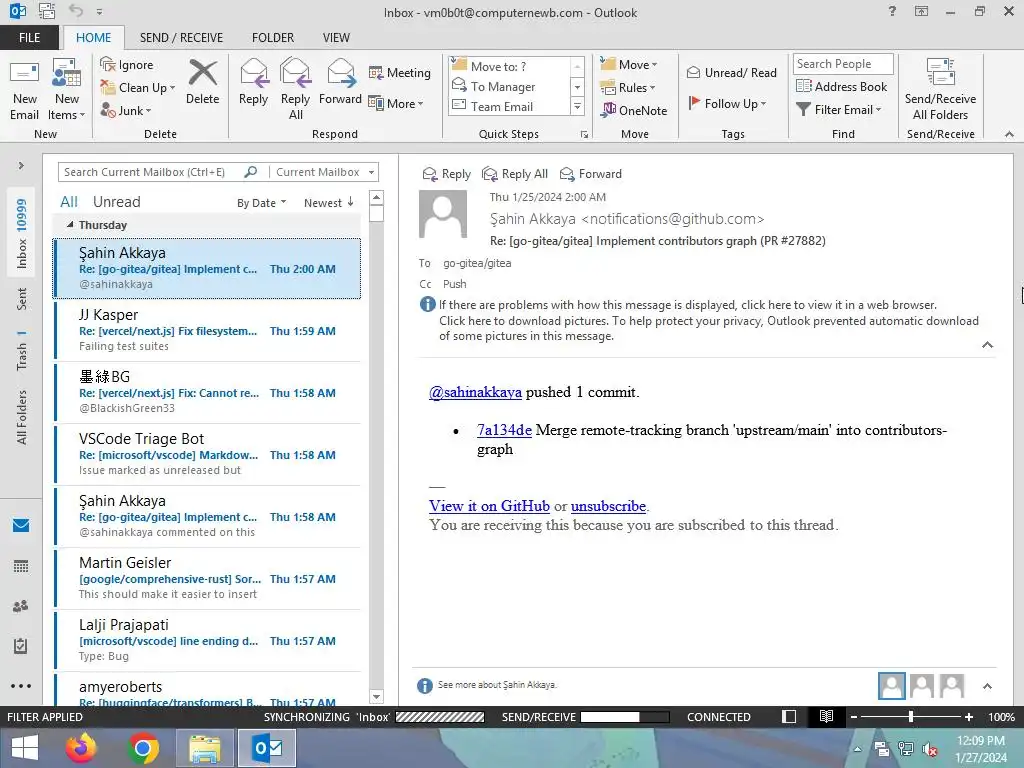
Task: Switch to the HOME tab
Action: click(93, 38)
